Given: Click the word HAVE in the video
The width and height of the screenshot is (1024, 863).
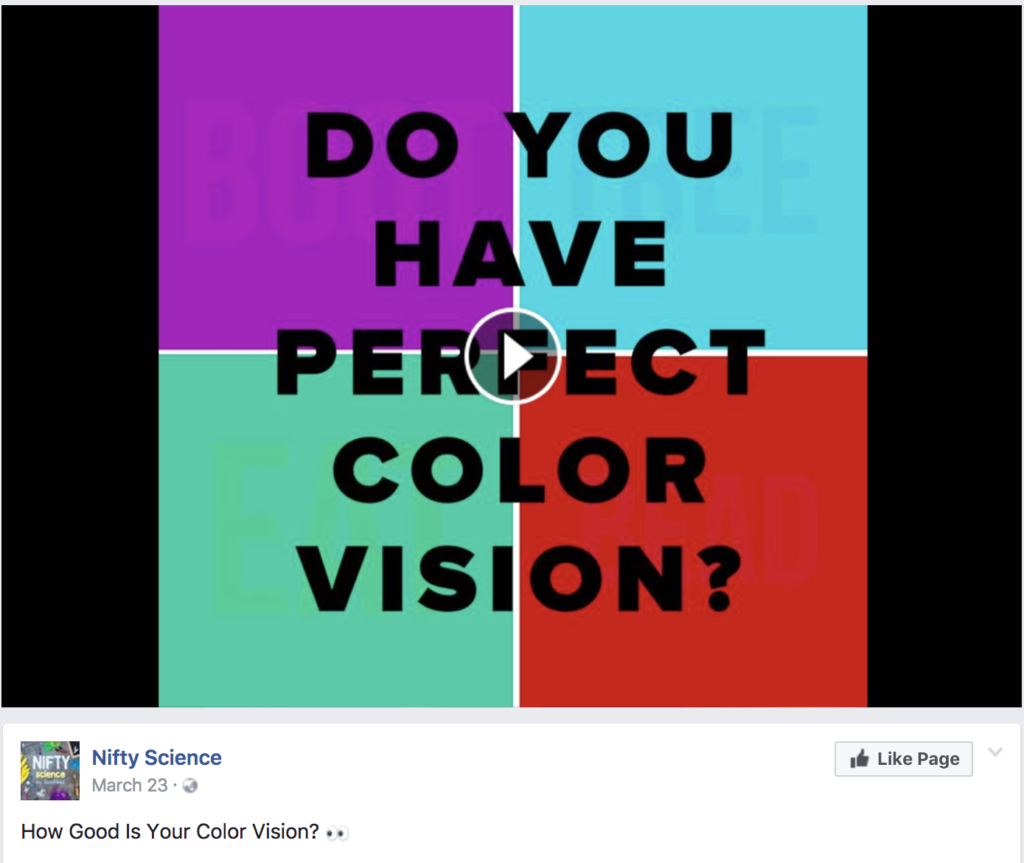Looking at the screenshot, I should [520, 253].
